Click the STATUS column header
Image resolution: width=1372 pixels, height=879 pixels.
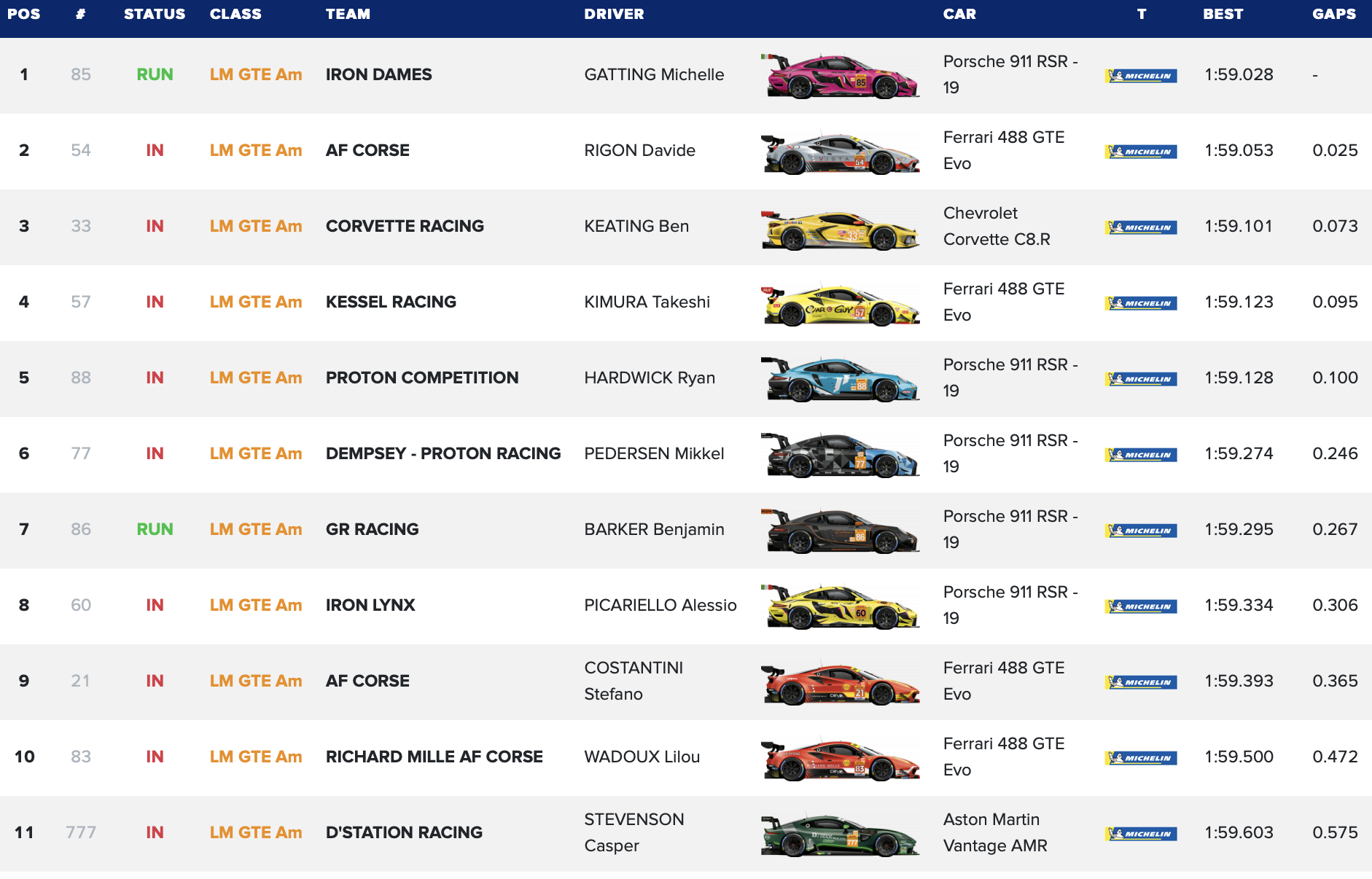click(x=155, y=14)
